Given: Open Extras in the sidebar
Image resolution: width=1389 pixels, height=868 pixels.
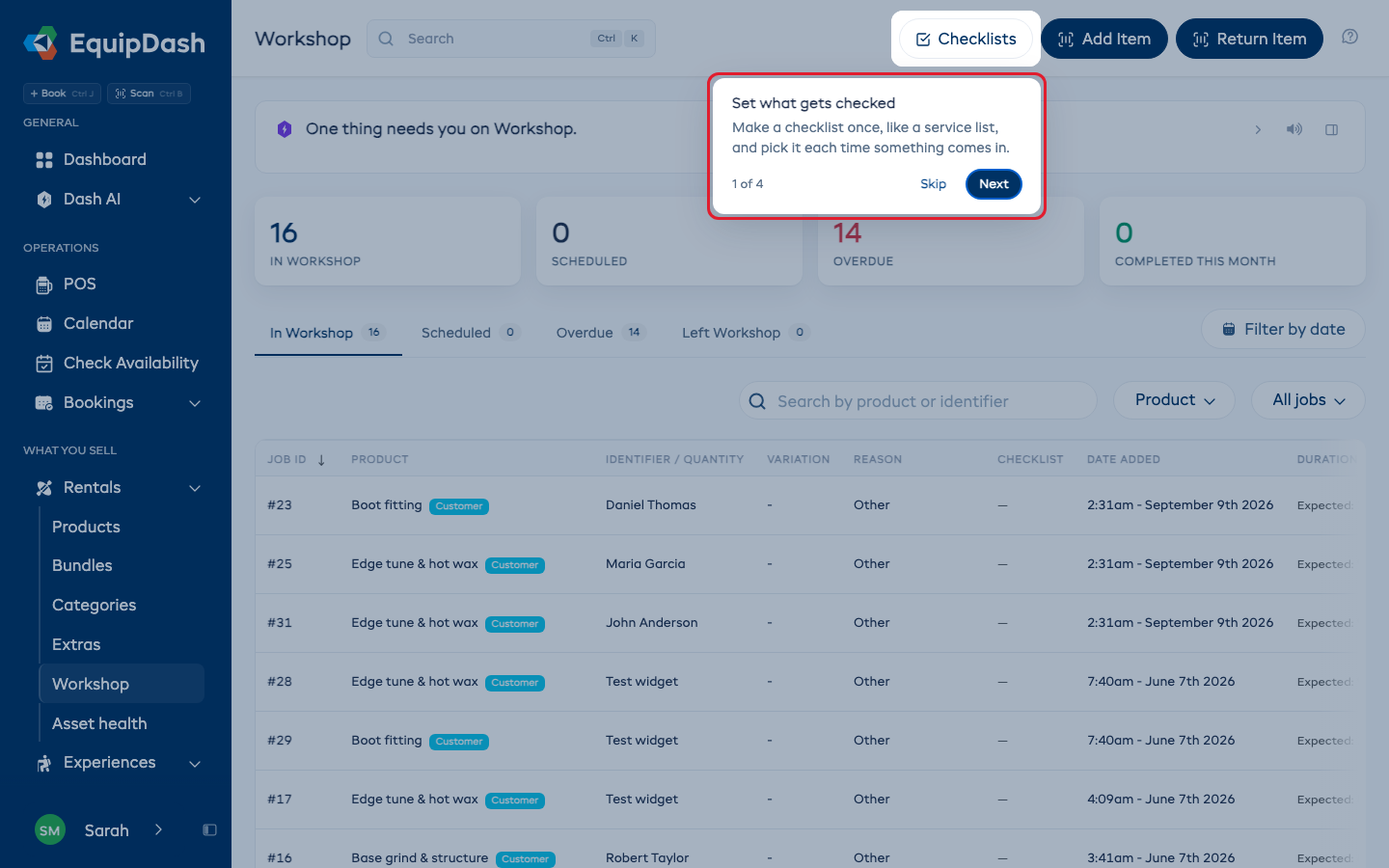Looking at the screenshot, I should click(x=122, y=644).
